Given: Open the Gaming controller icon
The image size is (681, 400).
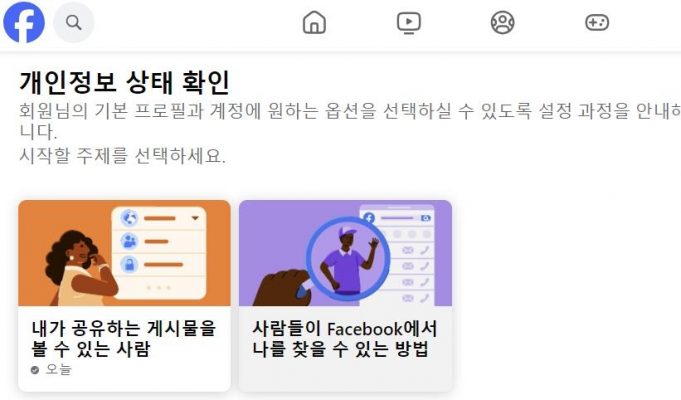Looking at the screenshot, I should pyautogui.click(x=597, y=22).
